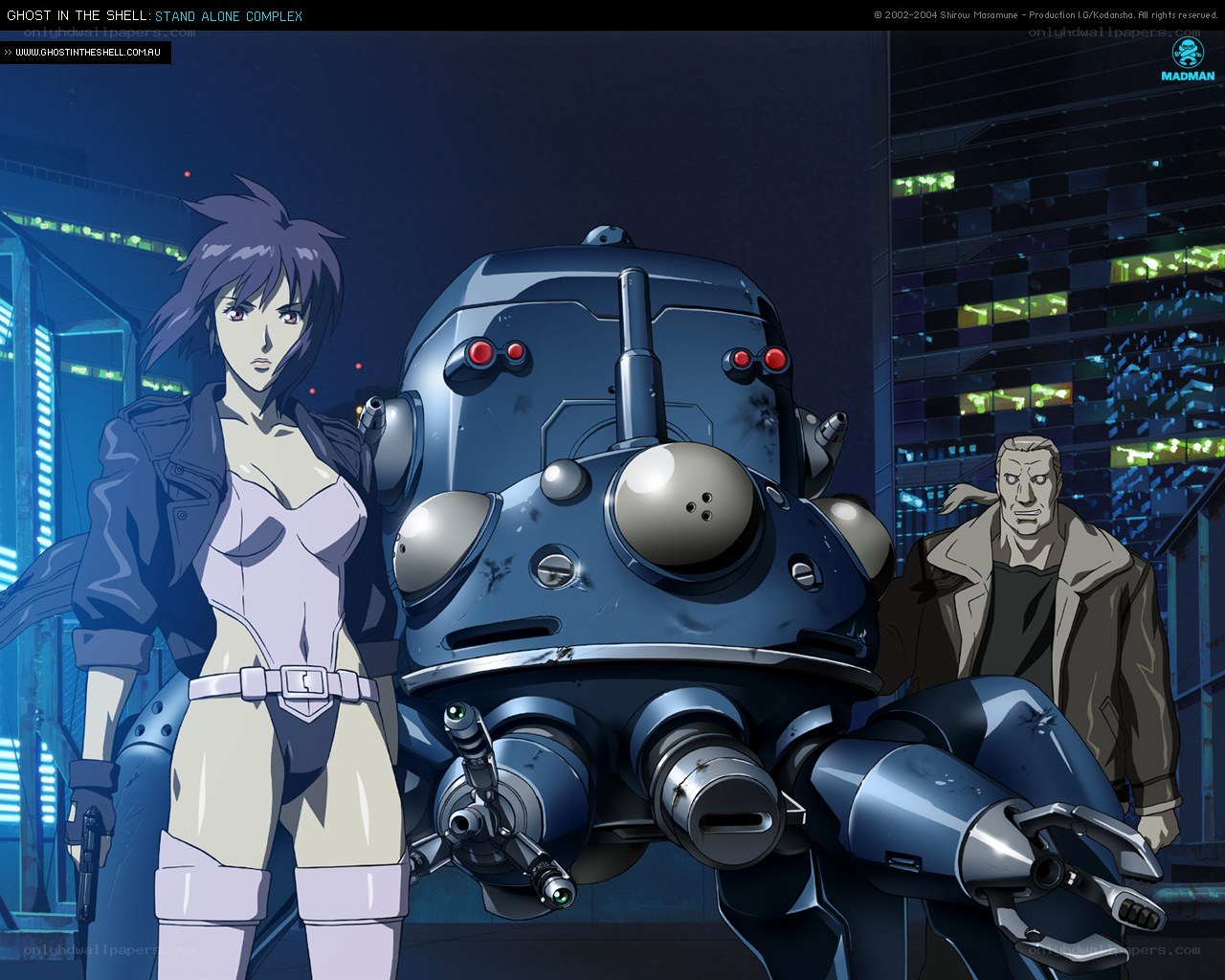The height and width of the screenshot is (980, 1225).
Task: Click the "GHOST IN THE SHELL" title text
Action: point(78,16)
